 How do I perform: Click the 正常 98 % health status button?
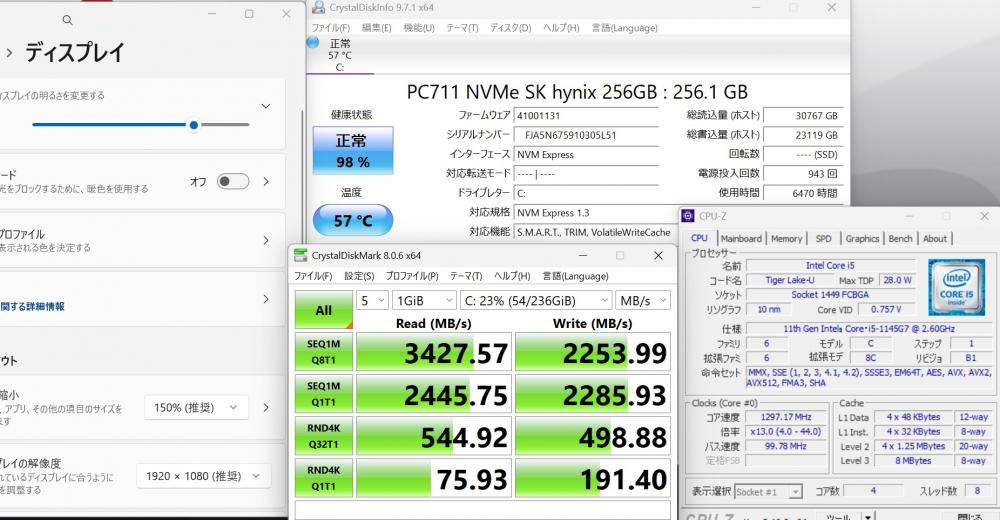pyautogui.click(x=353, y=151)
